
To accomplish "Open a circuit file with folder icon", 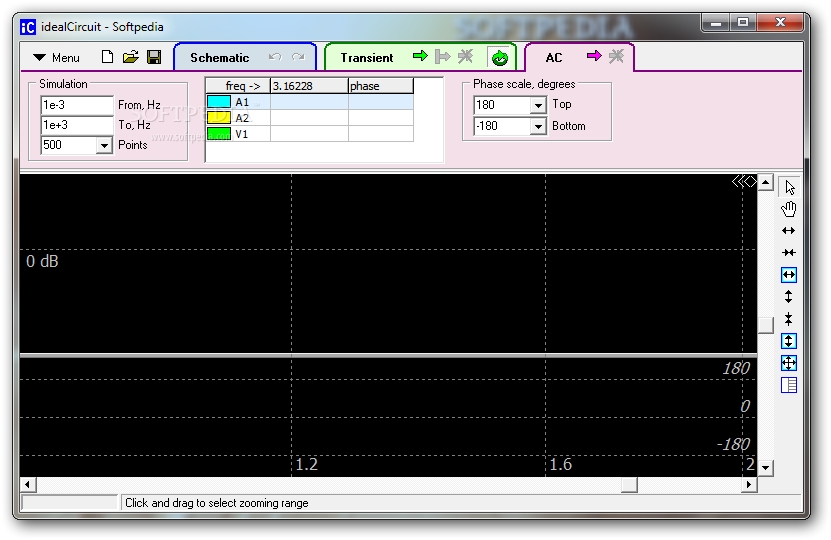I will (130, 57).
